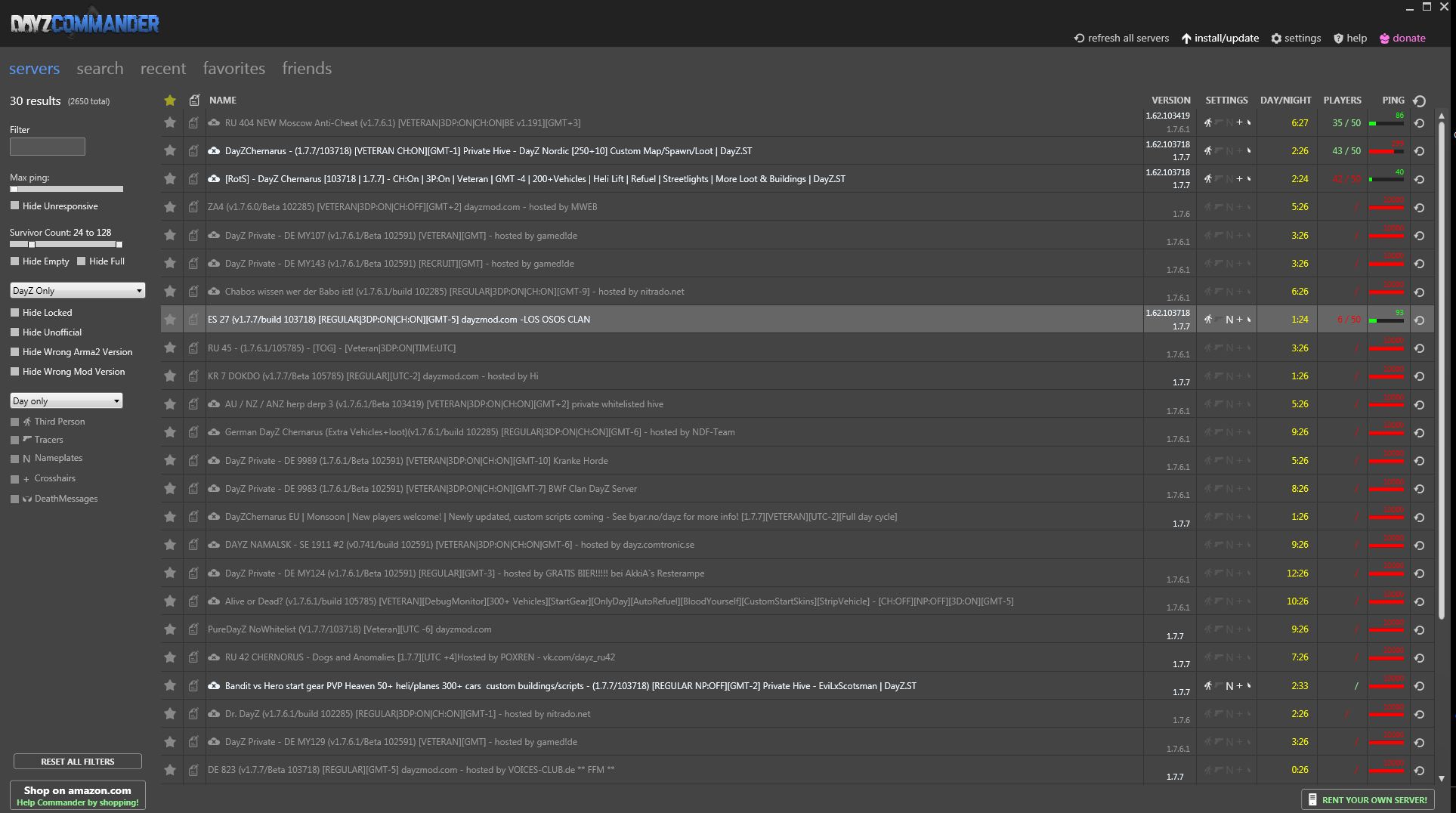
Task: Refresh the ES 27 LOS OSOS CLAN server row
Action: point(1420,320)
